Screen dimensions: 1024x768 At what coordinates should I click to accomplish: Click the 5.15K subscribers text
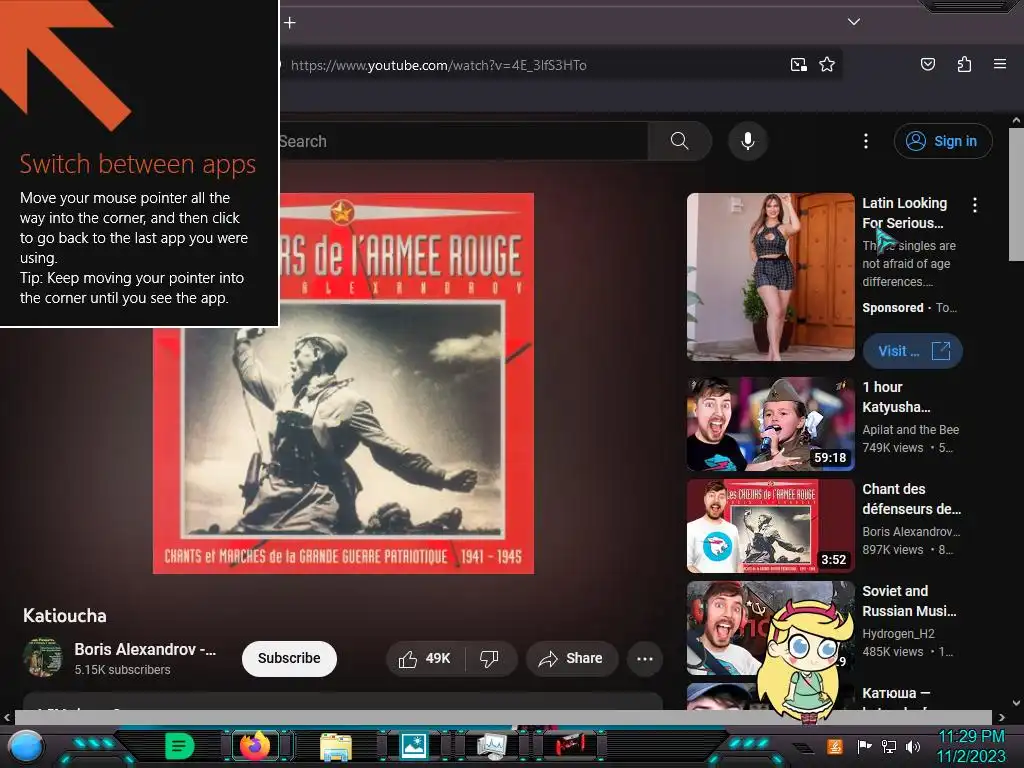(x=122, y=670)
